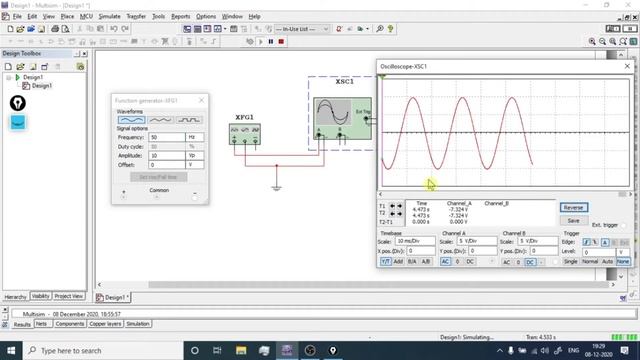Move cursor T2 left arrow

coord(392,214)
